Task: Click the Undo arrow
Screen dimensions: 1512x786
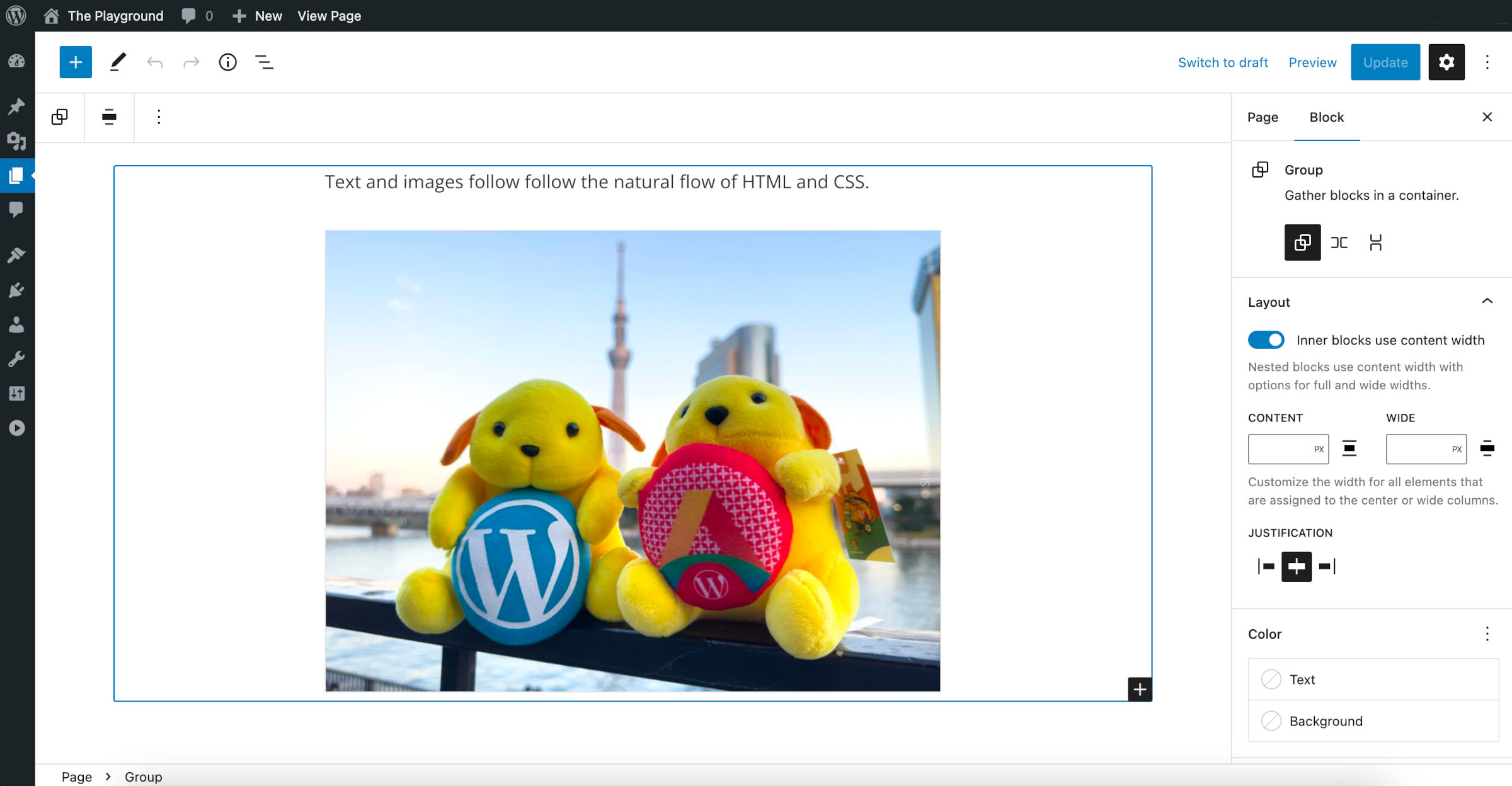Action: [155, 62]
